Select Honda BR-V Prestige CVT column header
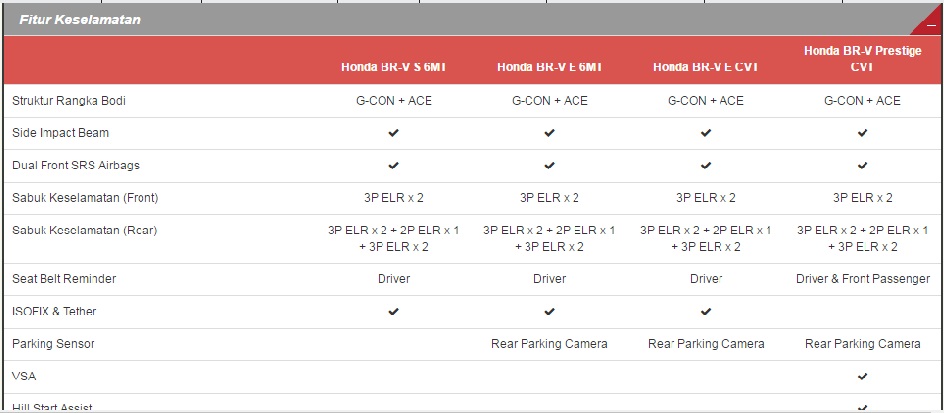 862,58
